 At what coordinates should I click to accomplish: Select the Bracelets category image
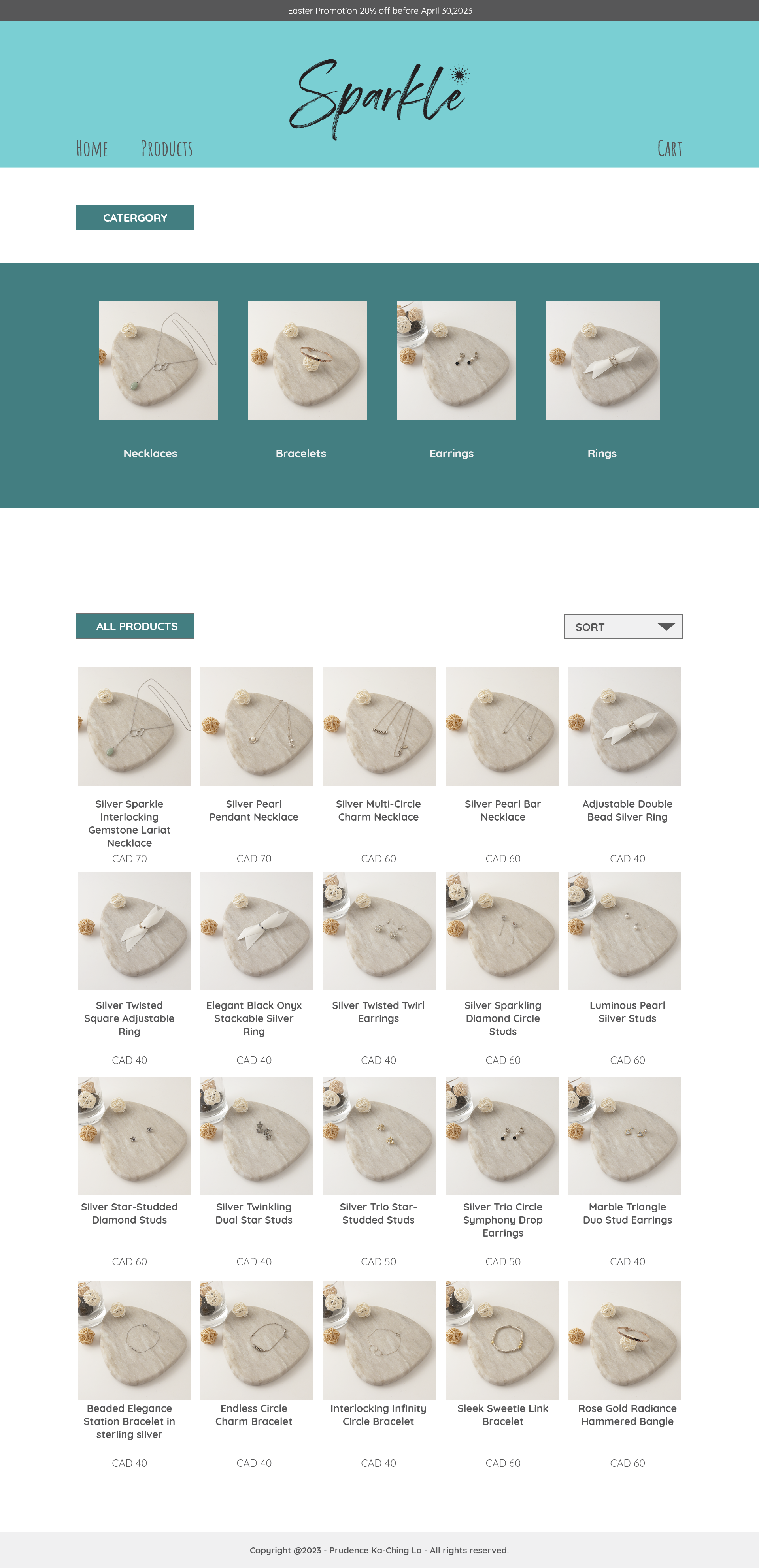[x=308, y=360]
